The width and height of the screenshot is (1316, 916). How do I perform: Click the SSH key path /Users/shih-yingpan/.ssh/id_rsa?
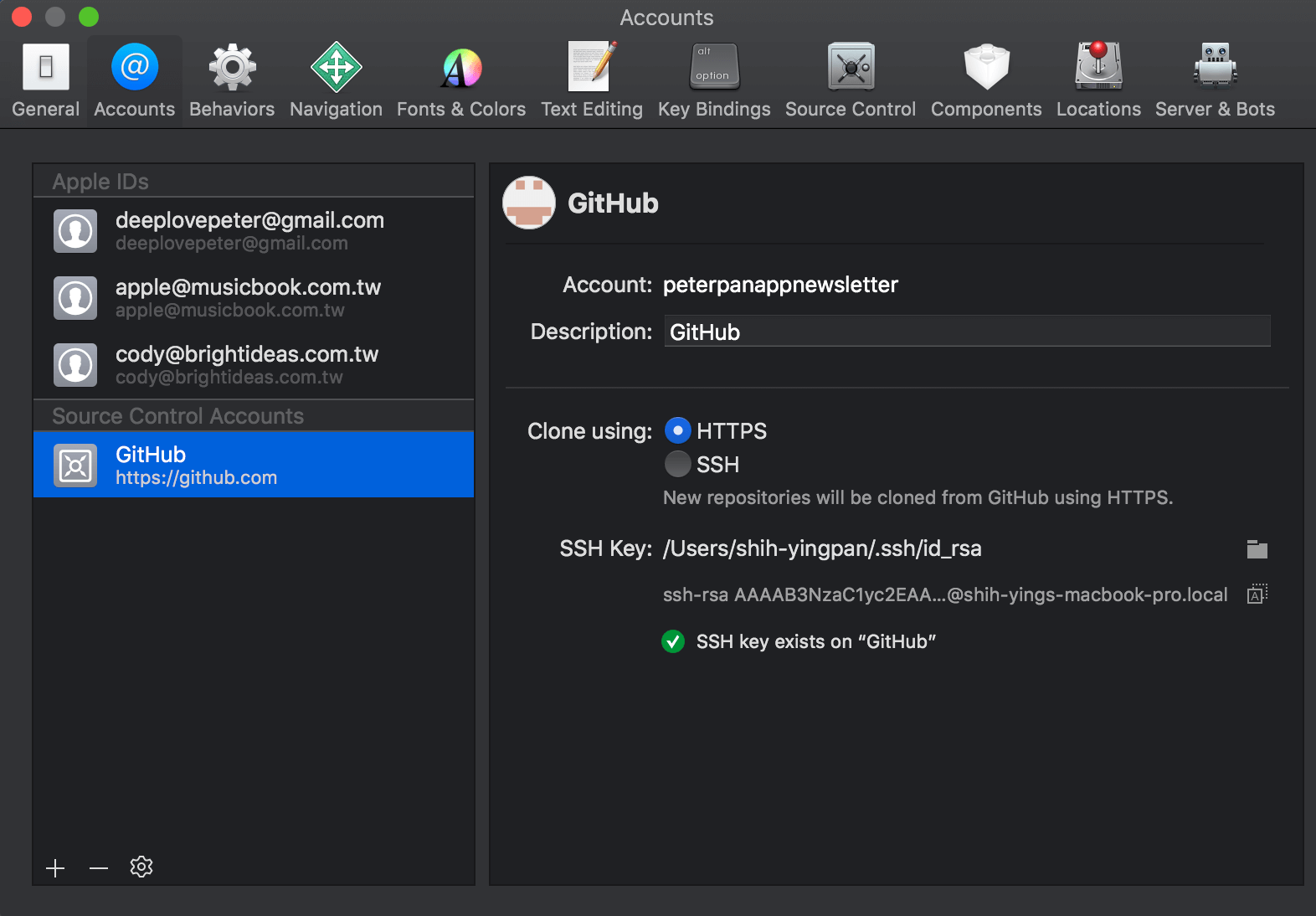(822, 548)
